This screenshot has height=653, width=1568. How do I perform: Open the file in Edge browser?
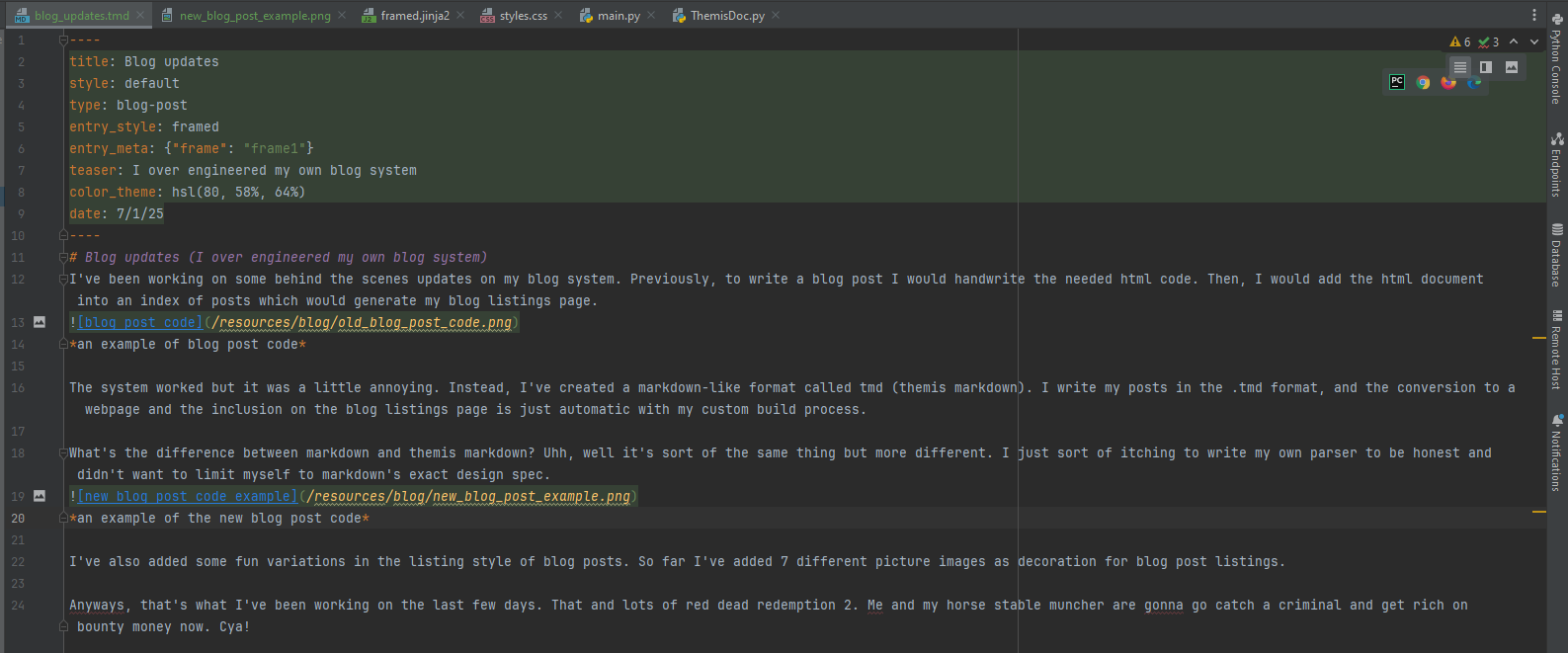(1474, 82)
